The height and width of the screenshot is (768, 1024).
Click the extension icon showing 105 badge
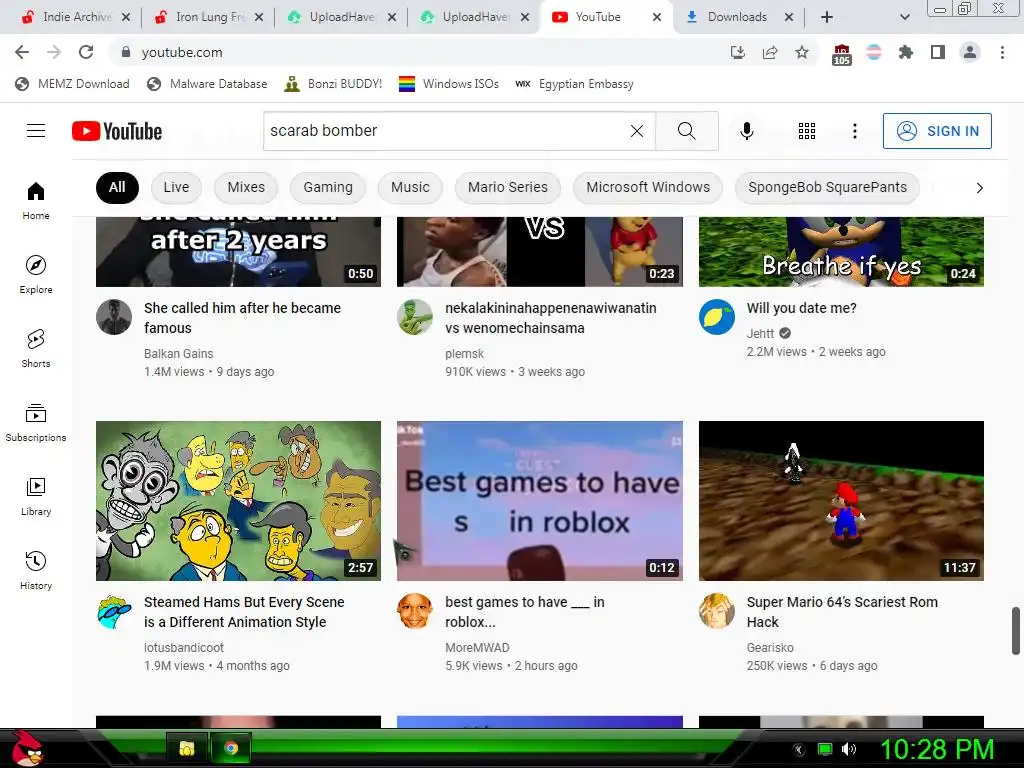point(842,54)
